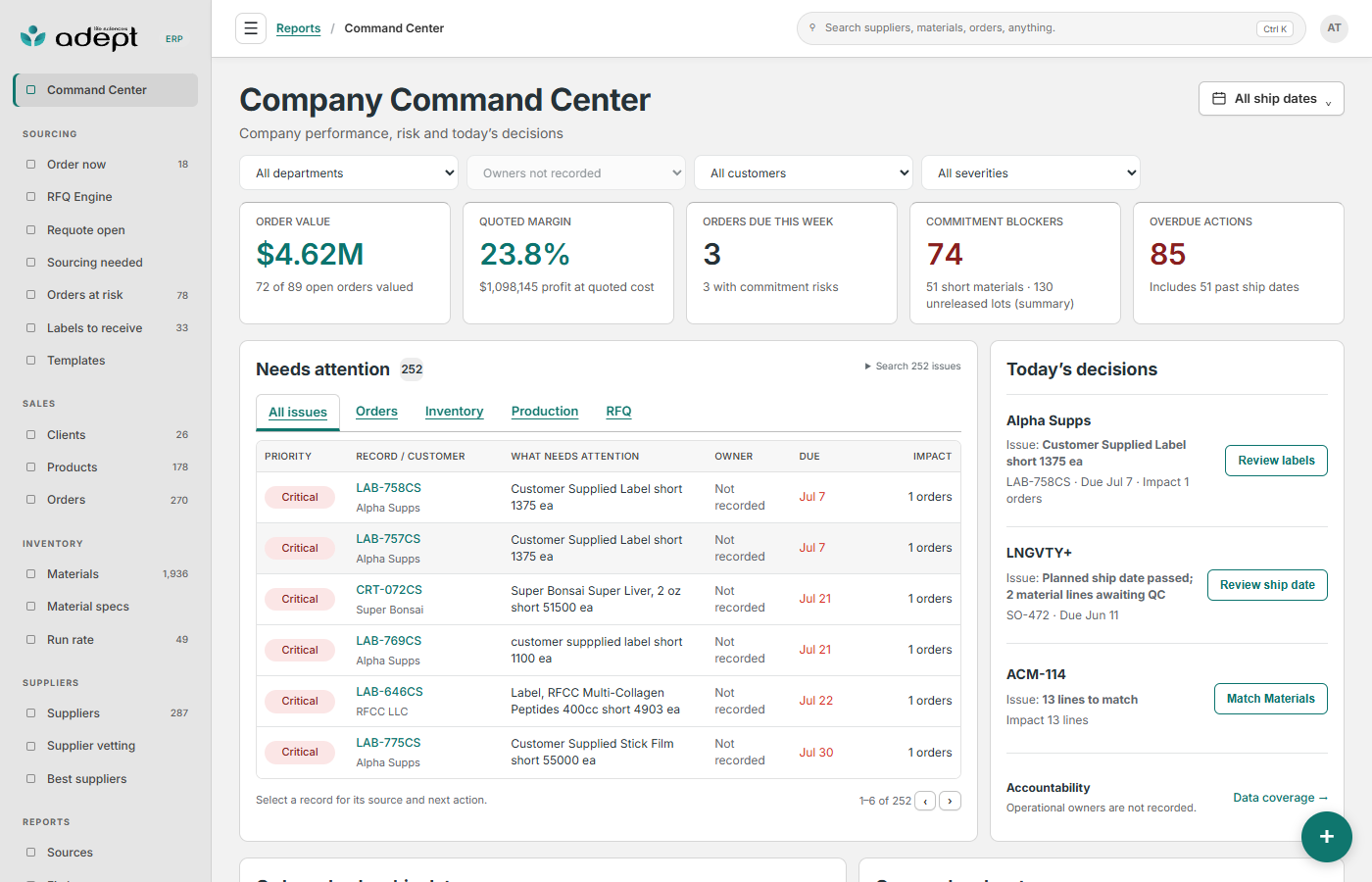
Task: Open the All severities dropdown
Action: (1031, 173)
